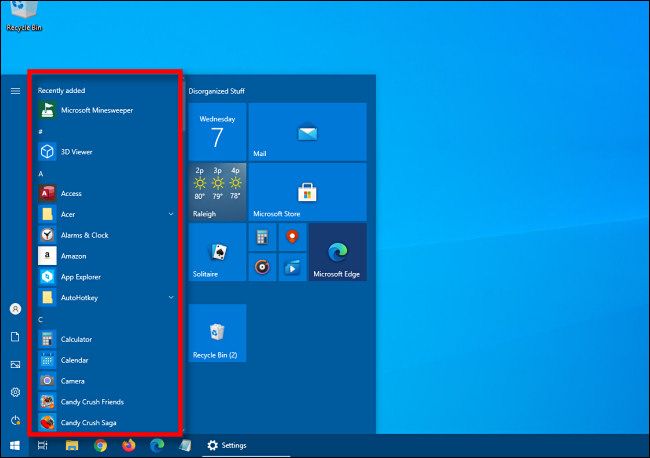Launch Chrome from the taskbar

[100, 446]
